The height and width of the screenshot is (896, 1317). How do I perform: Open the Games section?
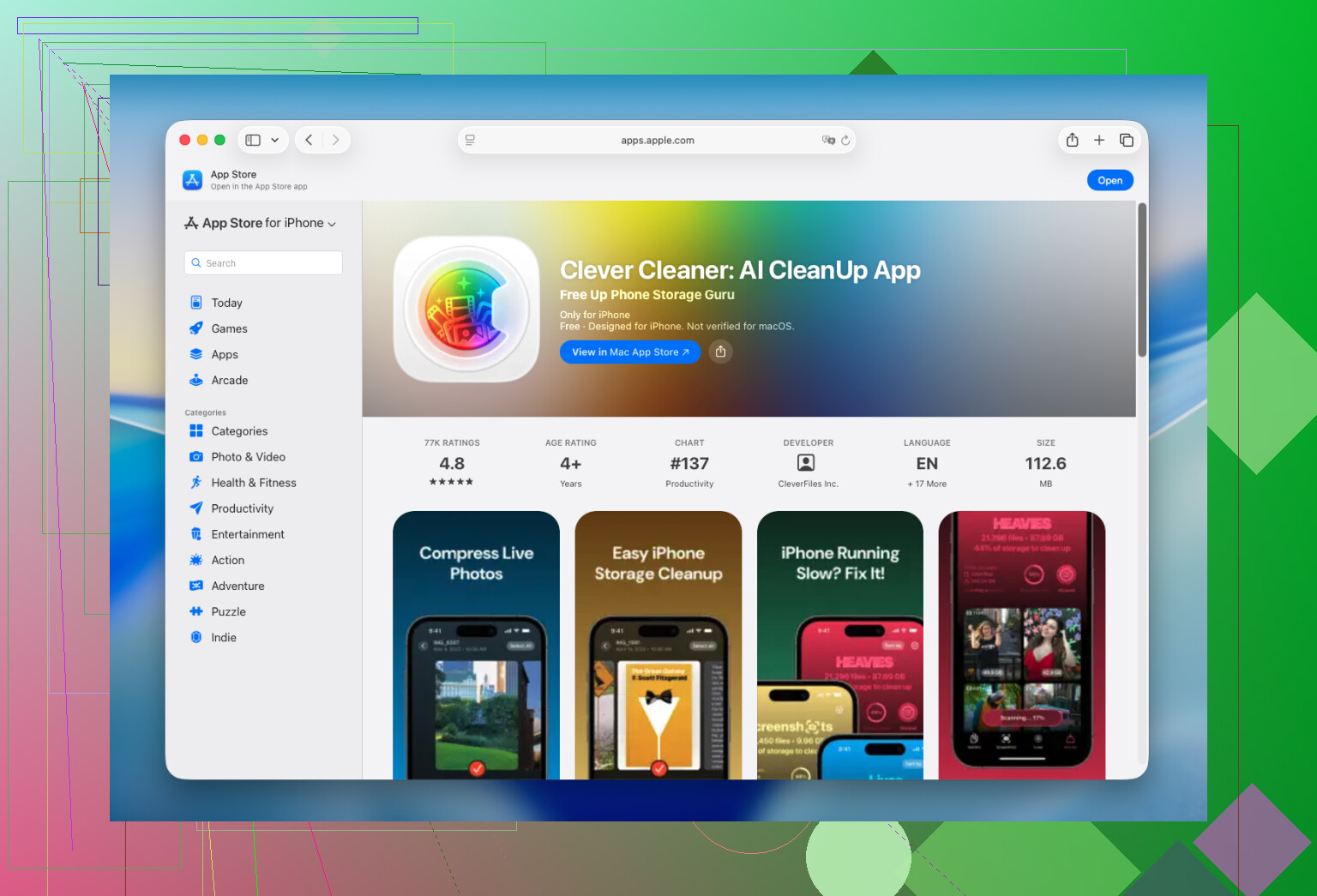229,328
